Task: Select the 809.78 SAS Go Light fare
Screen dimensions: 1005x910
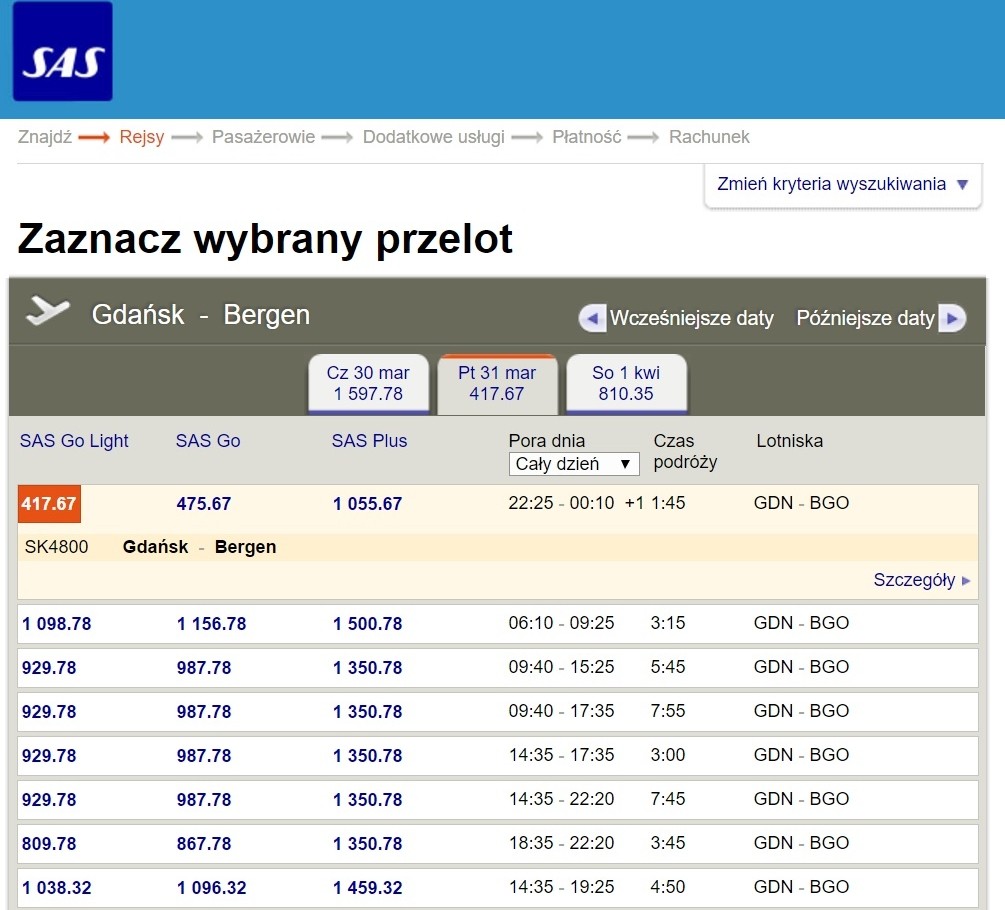Action: 49,843
